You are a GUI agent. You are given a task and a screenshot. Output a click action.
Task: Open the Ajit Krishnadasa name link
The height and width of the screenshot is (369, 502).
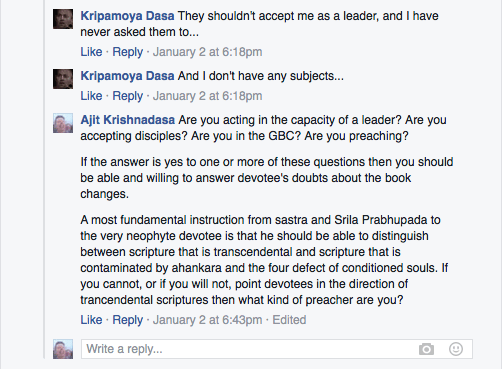(127, 120)
